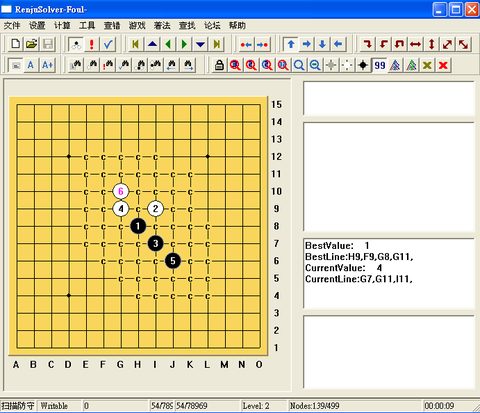Click the olive X icon
This screenshot has width=480, height=413.
click(427, 65)
